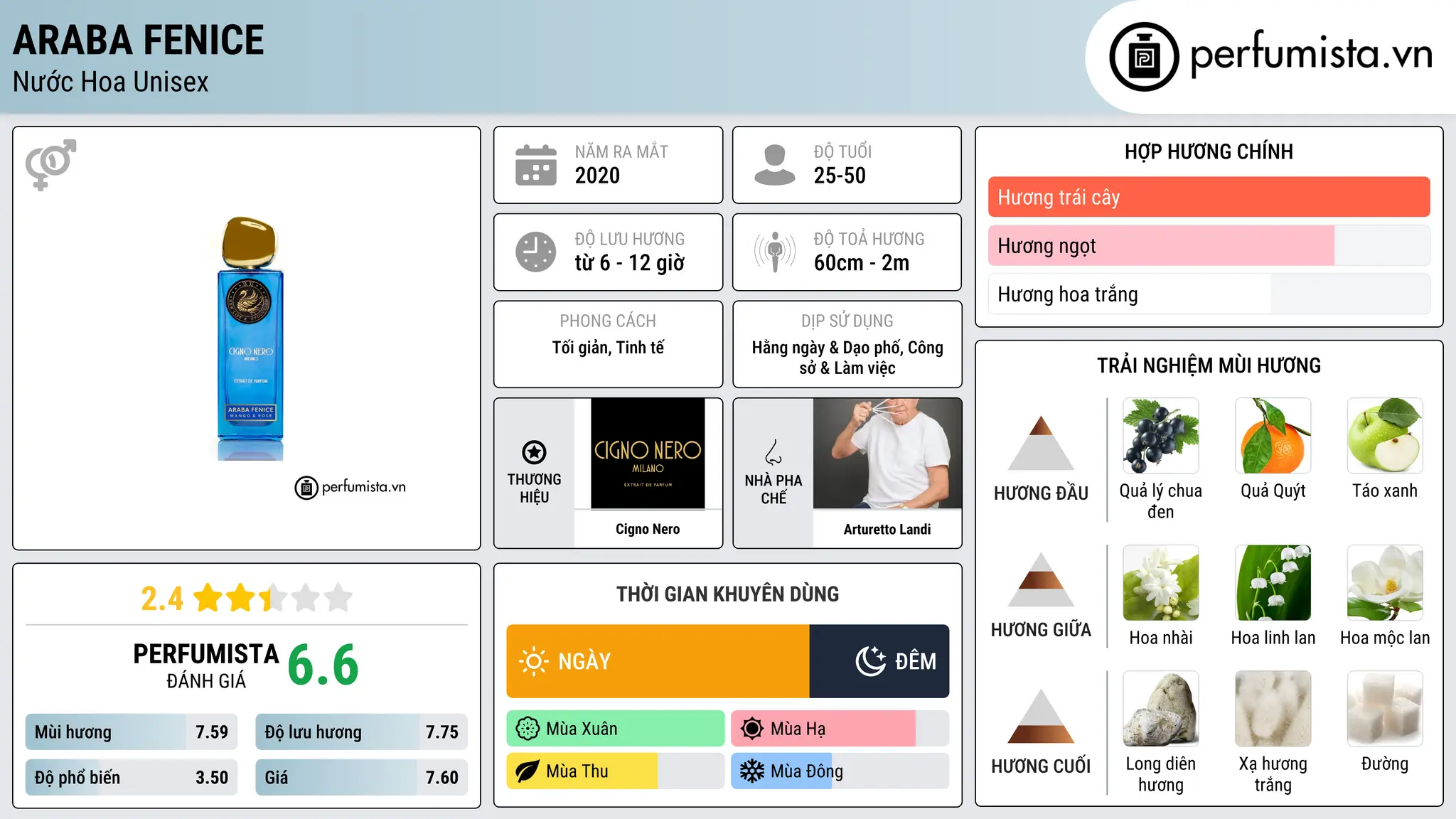
Task: Click the launch year value 2020
Action: [597, 176]
